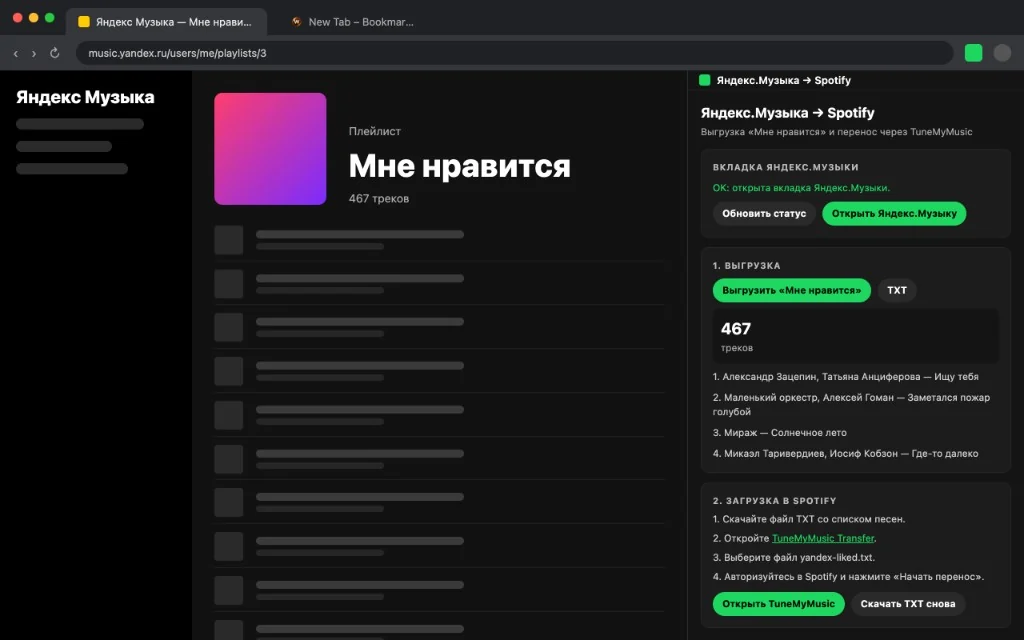
Task: Switch to the New Tab – Bookmar... tab
Action: pos(353,22)
